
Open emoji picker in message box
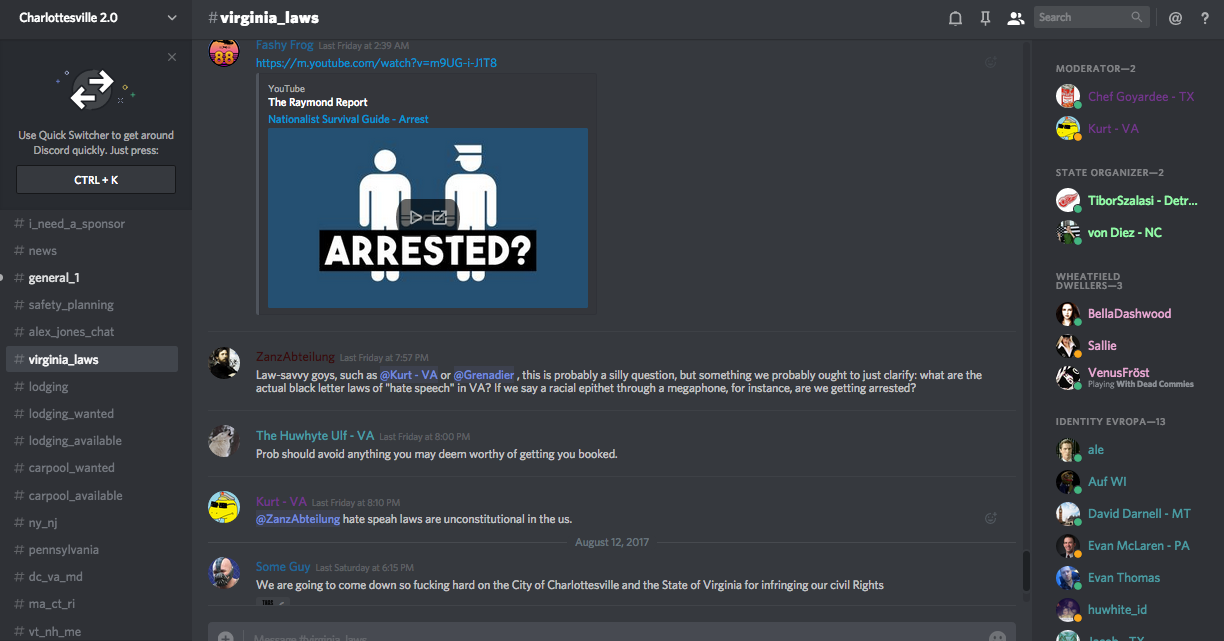tap(997, 636)
